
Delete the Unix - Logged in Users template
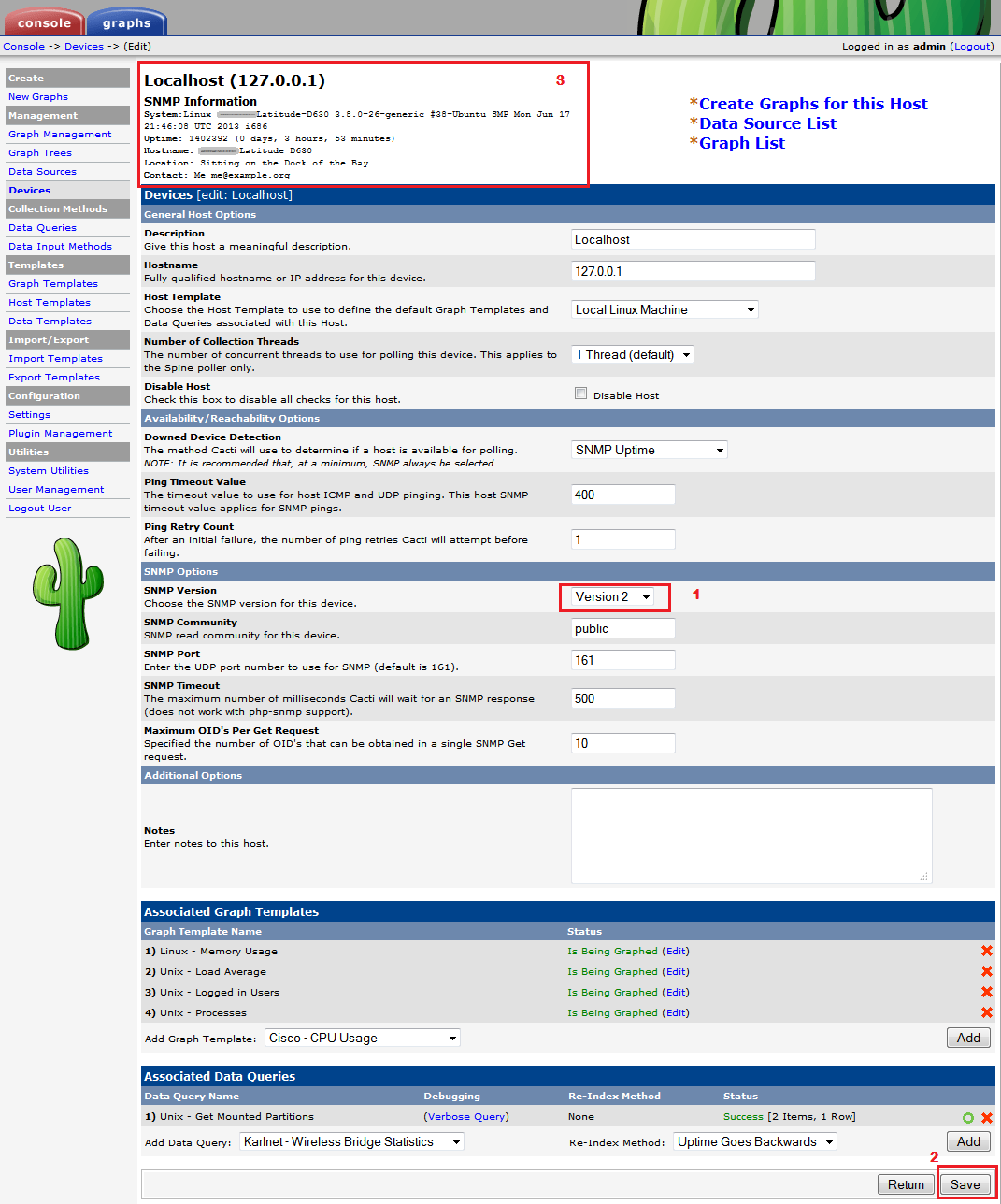point(986,992)
